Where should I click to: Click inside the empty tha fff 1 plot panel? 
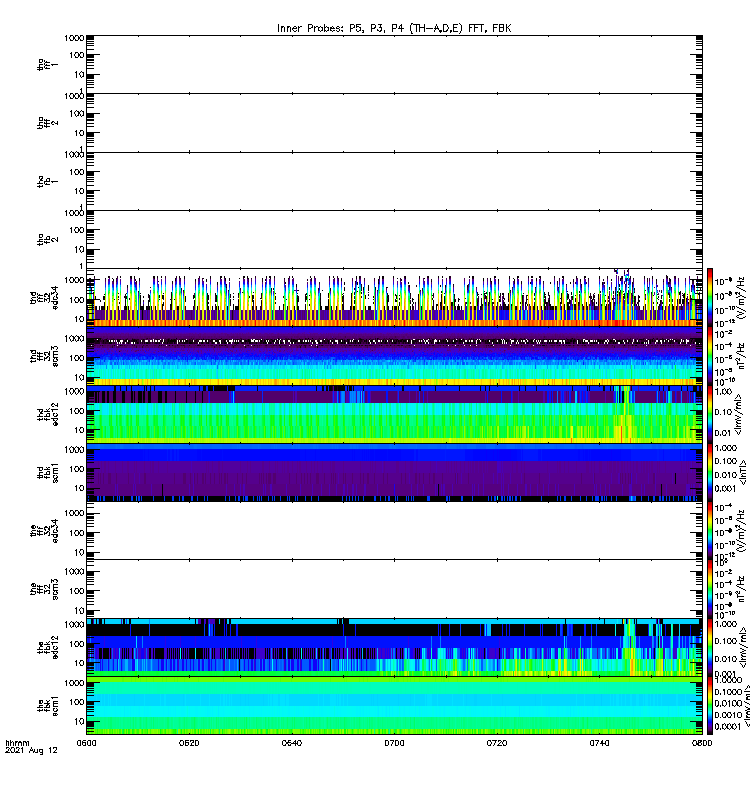pos(394,64)
